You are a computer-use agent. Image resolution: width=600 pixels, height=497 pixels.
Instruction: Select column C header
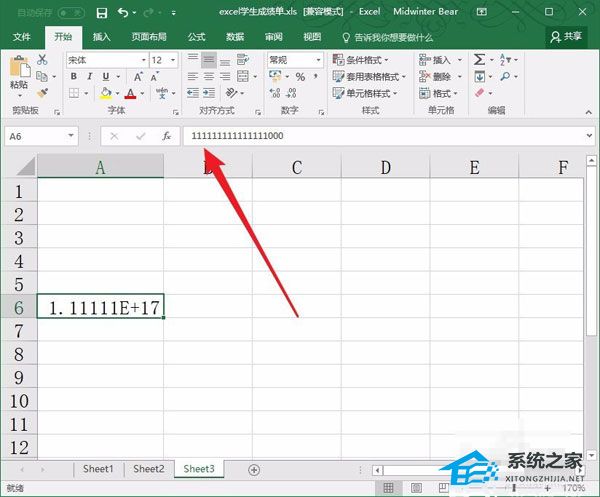pos(297,167)
